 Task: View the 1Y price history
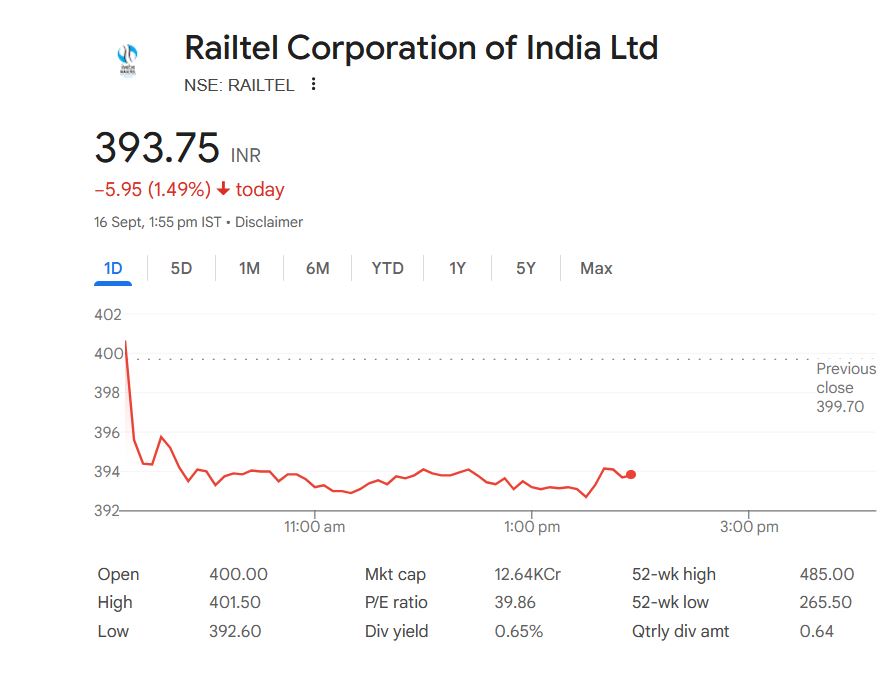pyautogui.click(x=457, y=268)
